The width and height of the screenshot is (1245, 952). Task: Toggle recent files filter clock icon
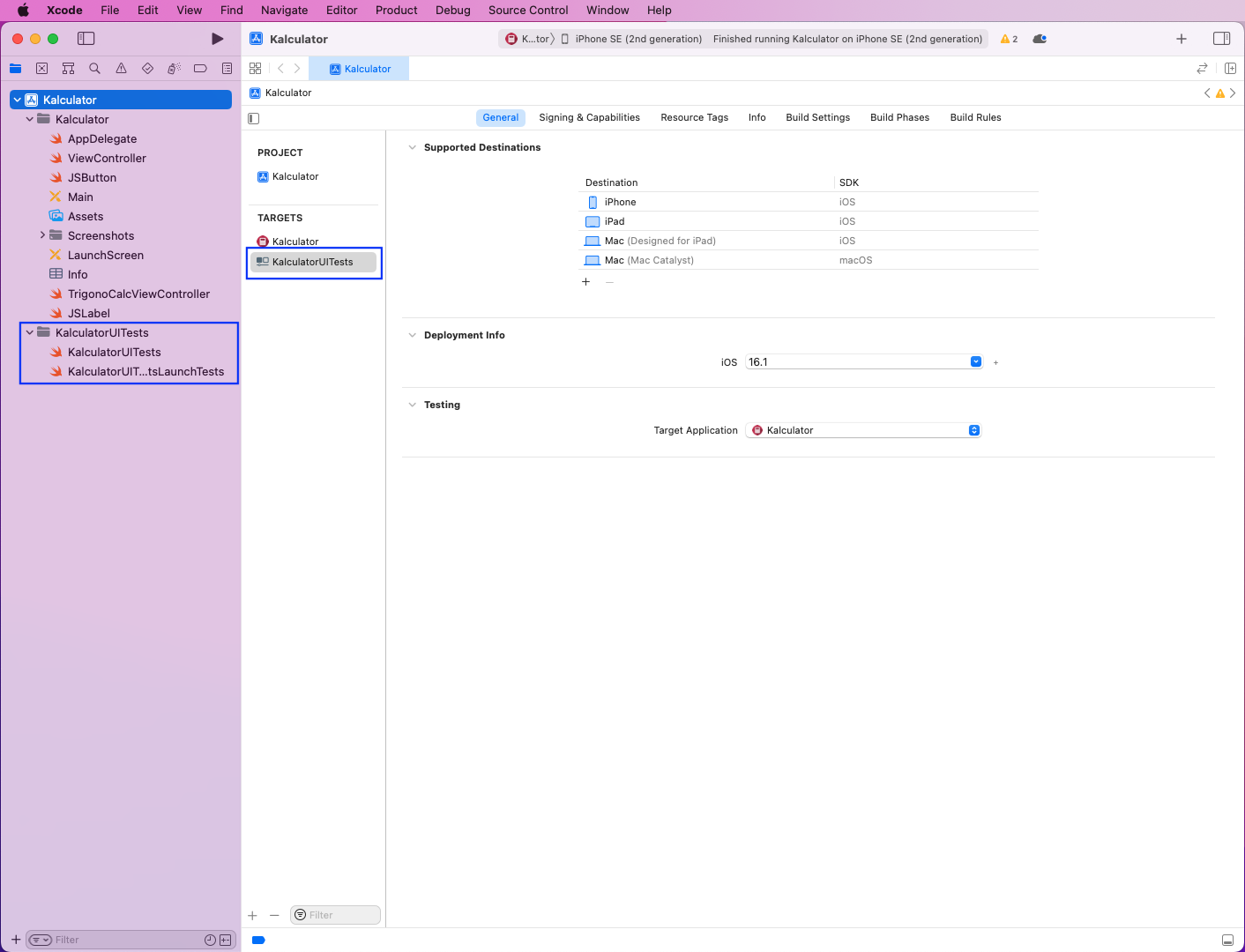pyautogui.click(x=210, y=941)
